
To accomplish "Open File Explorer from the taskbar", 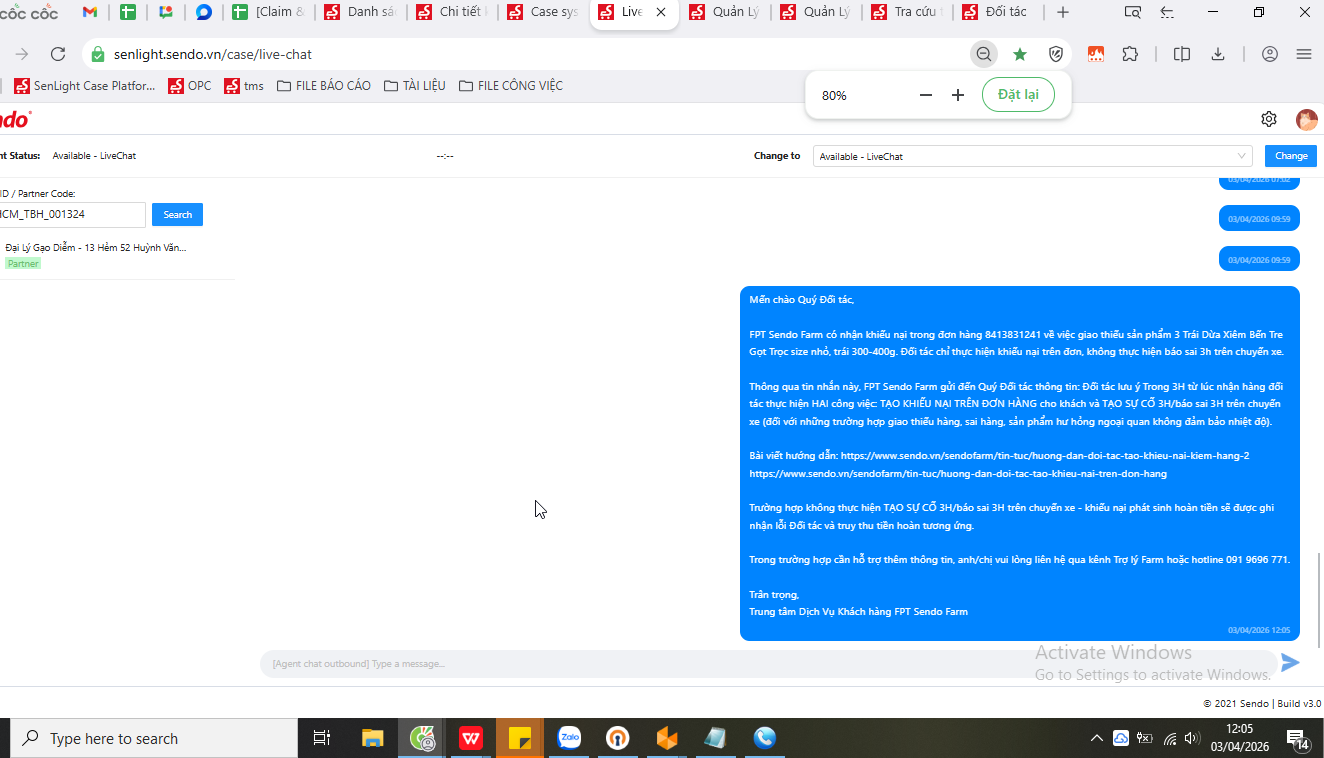I will (x=372, y=738).
